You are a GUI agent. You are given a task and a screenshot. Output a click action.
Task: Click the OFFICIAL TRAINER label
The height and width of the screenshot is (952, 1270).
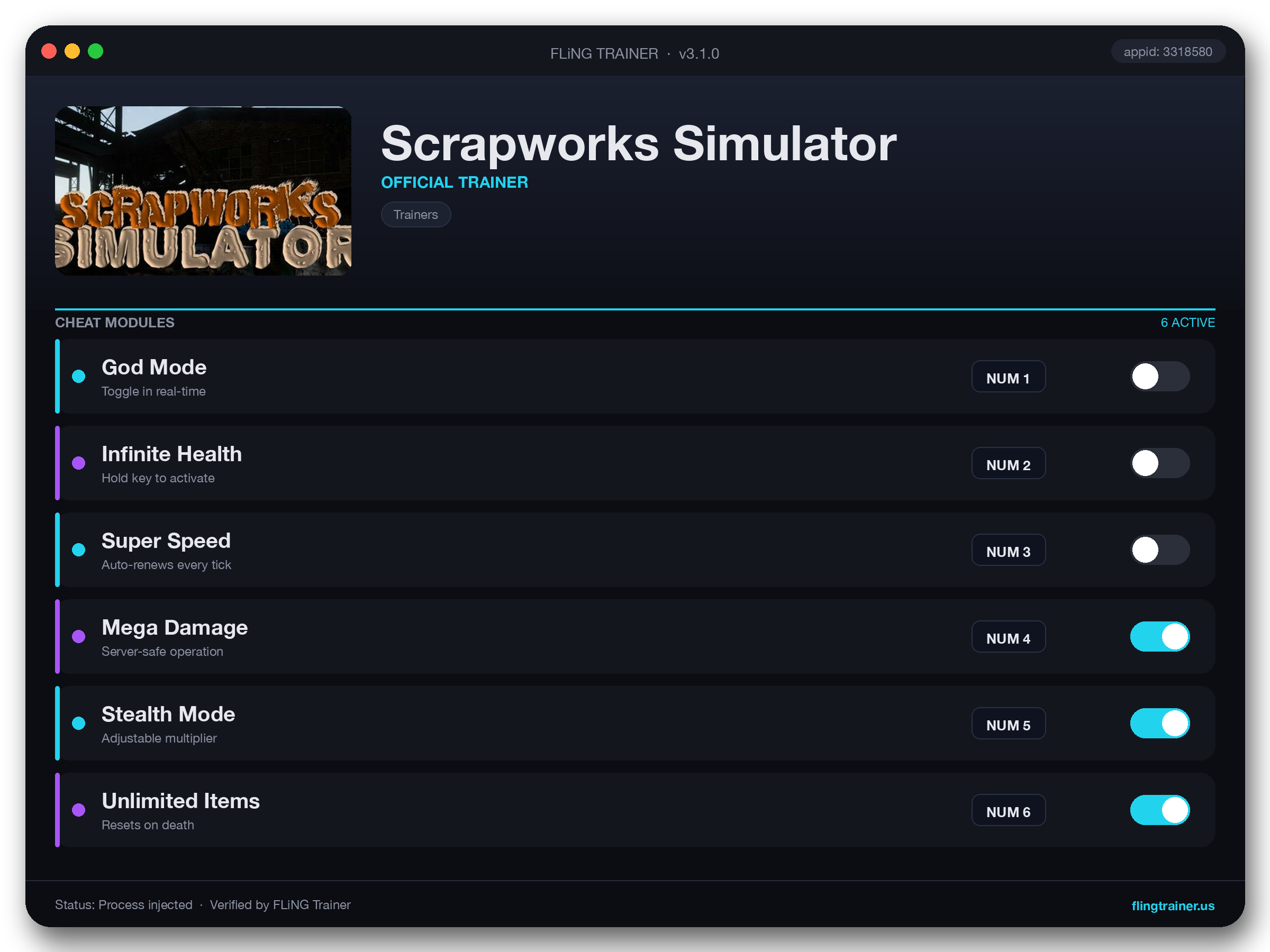click(454, 182)
